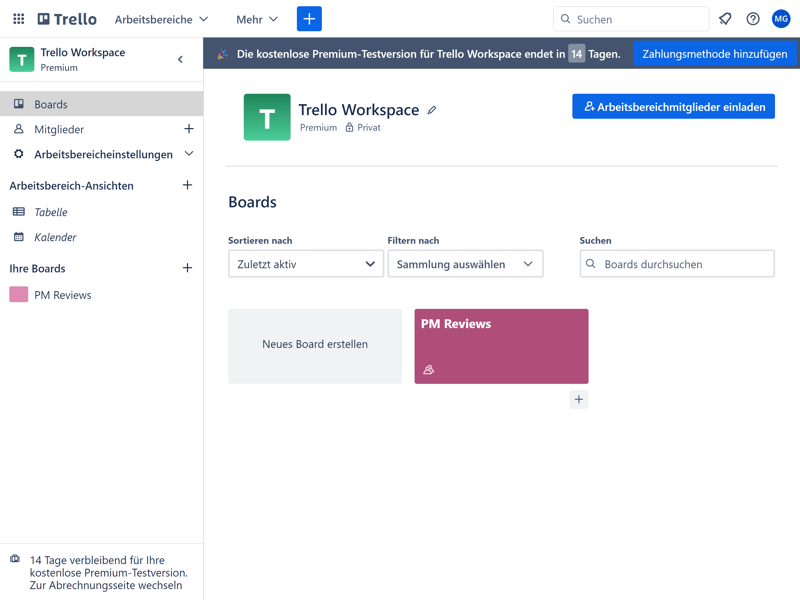This screenshot has height=600, width=800.
Task: Add members using plus next to Mitglieder
Action: (188, 129)
